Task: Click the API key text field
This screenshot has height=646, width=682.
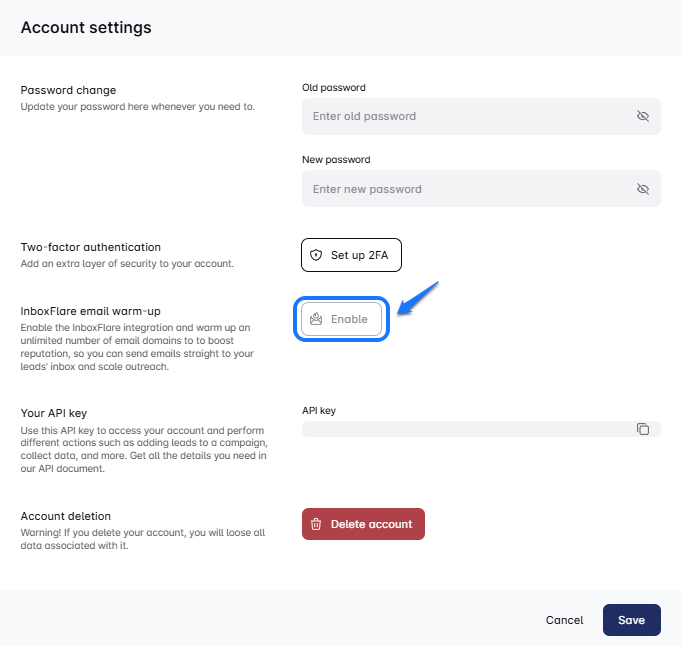Action: 467,429
